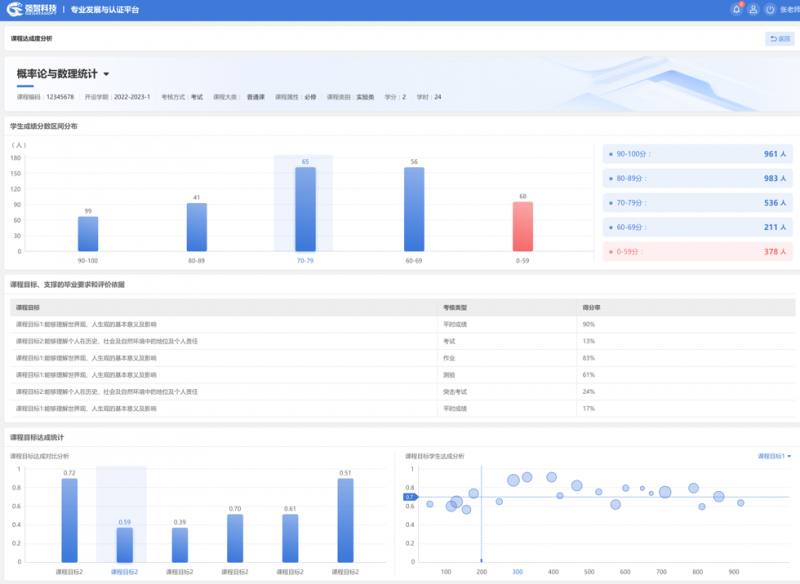Click the 返回 back button
800x584 pixels.
(x=780, y=39)
